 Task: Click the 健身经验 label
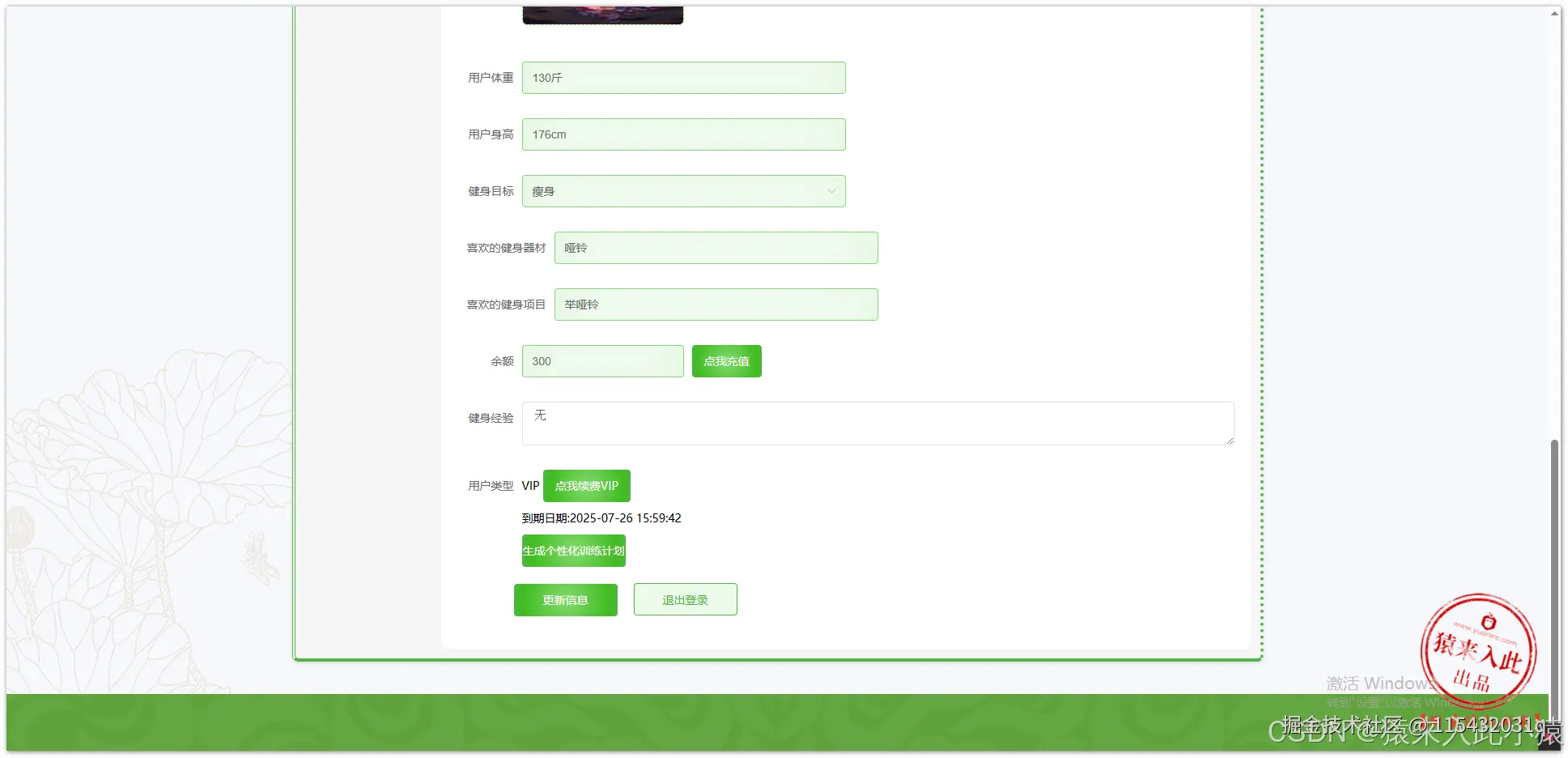[x=491, y=418]
